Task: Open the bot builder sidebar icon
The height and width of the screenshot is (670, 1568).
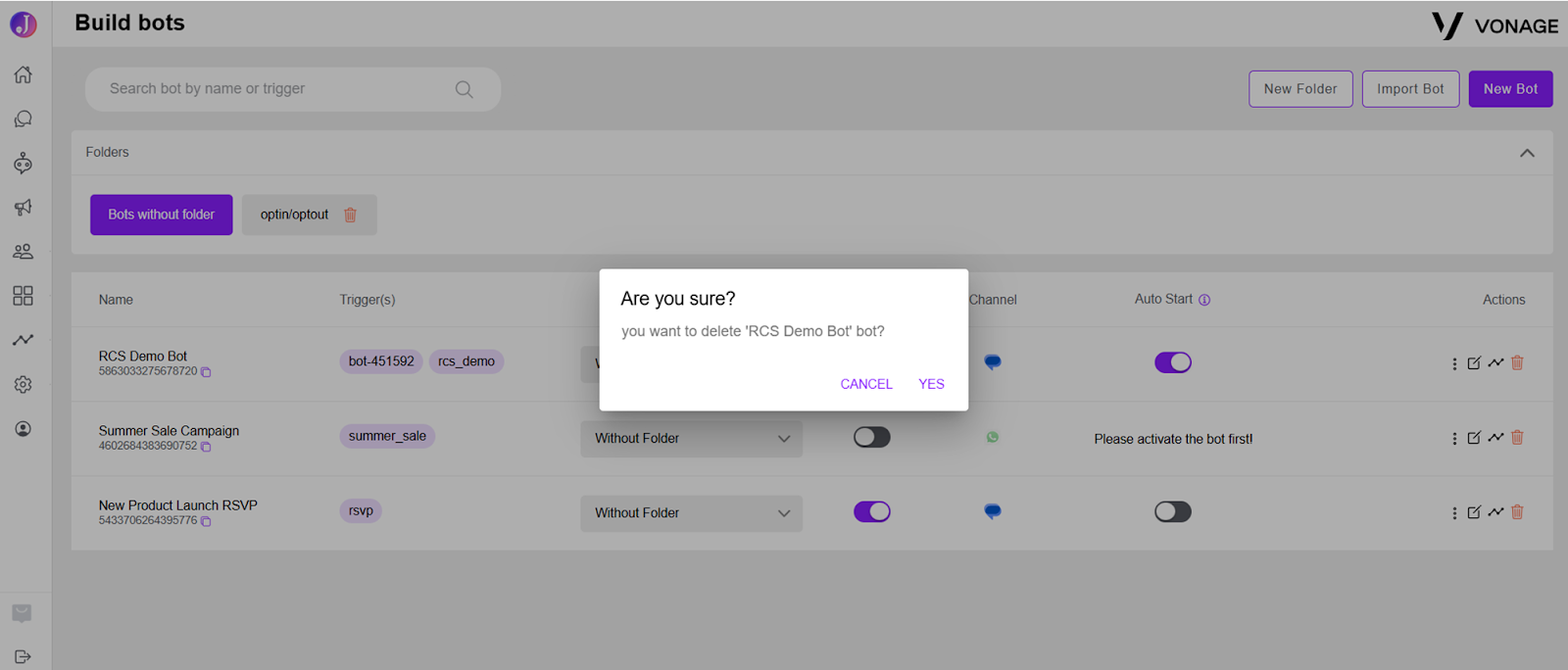Action: tap(23, 163)
